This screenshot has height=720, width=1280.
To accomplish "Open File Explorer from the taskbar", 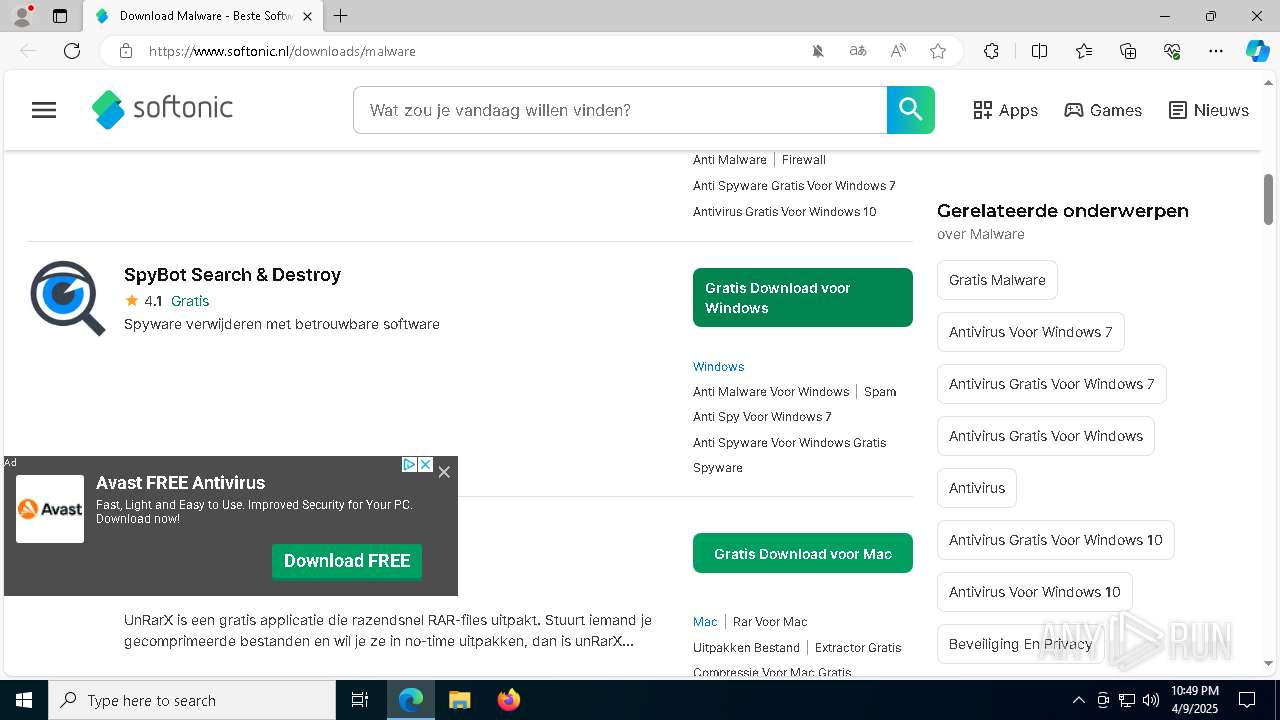I will [x=460, y=700].
